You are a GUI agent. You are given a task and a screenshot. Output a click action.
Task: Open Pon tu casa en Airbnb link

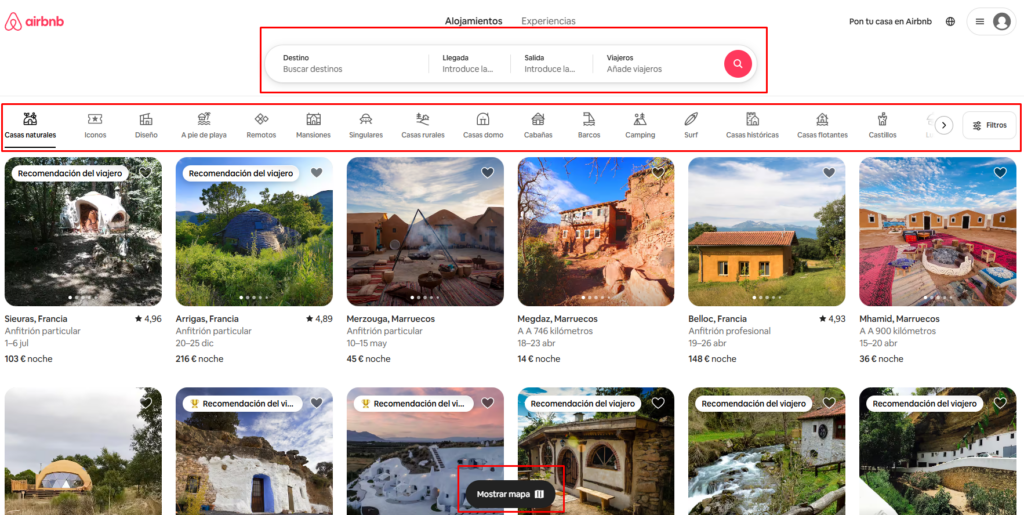(x=890, y=22)
